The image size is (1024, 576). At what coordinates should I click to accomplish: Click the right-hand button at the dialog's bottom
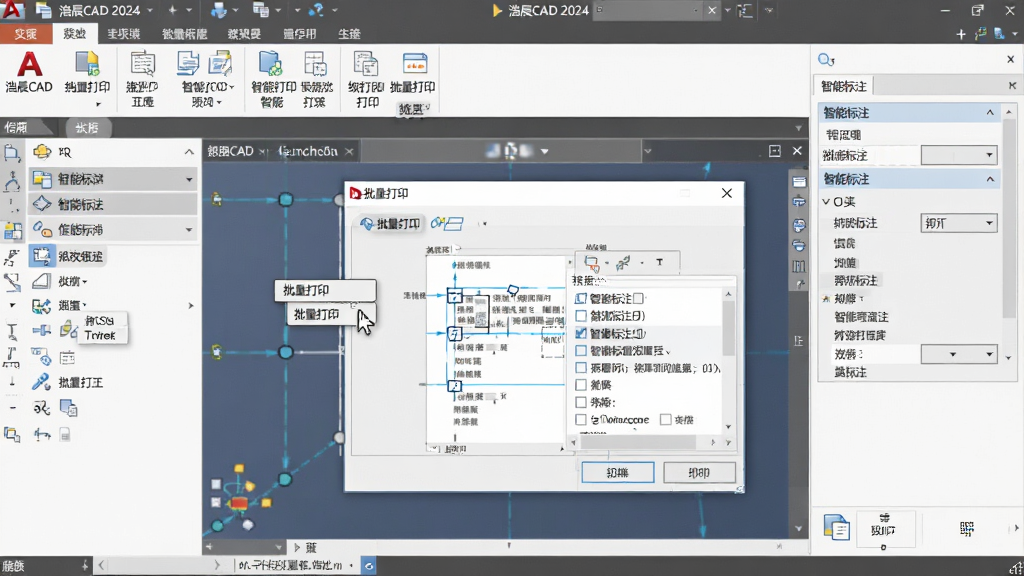(699, 472)
